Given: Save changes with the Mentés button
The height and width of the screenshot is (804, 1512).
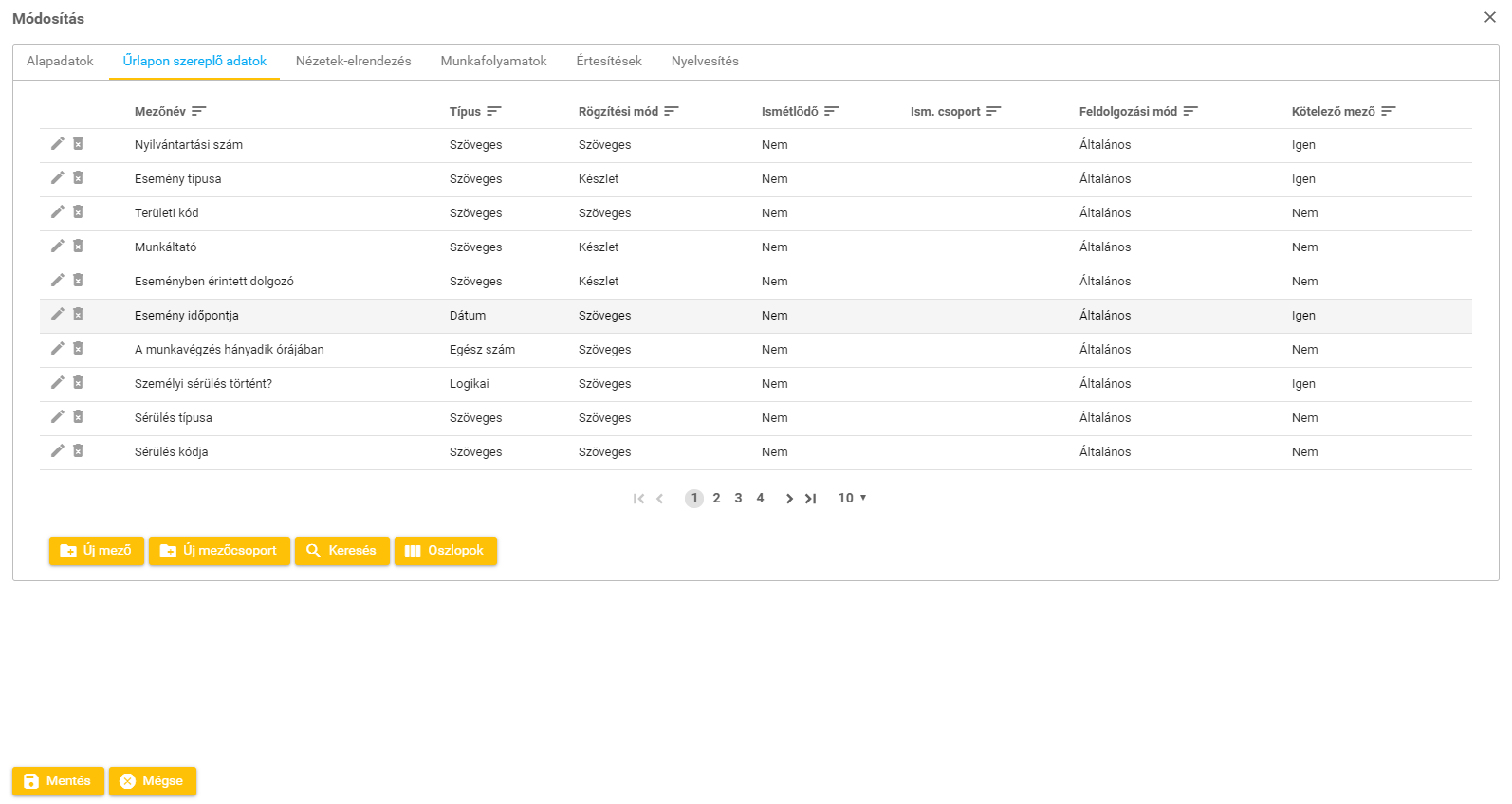Looking at the screenshot, I should (x=58, y=781).
